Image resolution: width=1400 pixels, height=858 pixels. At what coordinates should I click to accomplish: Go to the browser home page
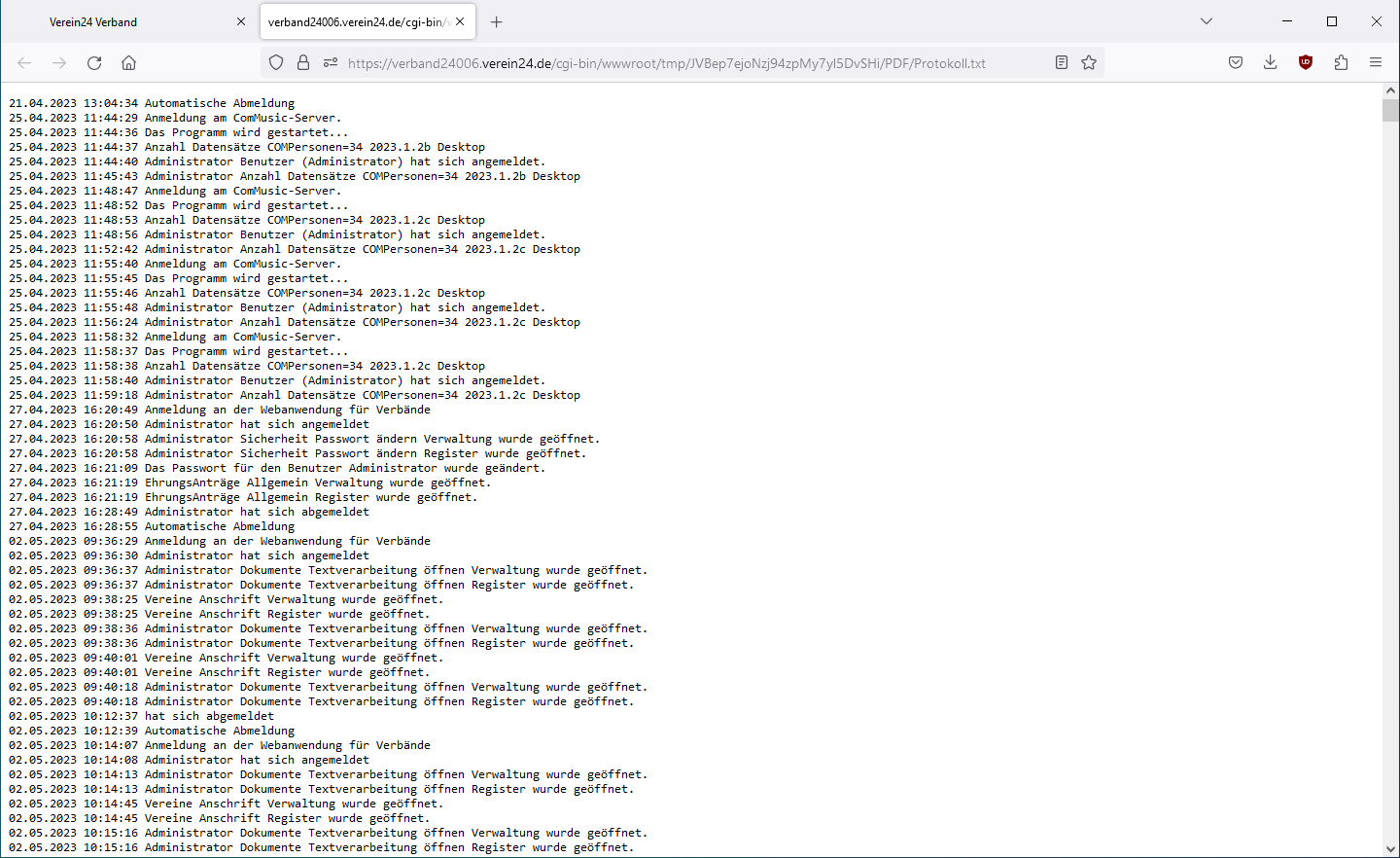tap(128, 63)
